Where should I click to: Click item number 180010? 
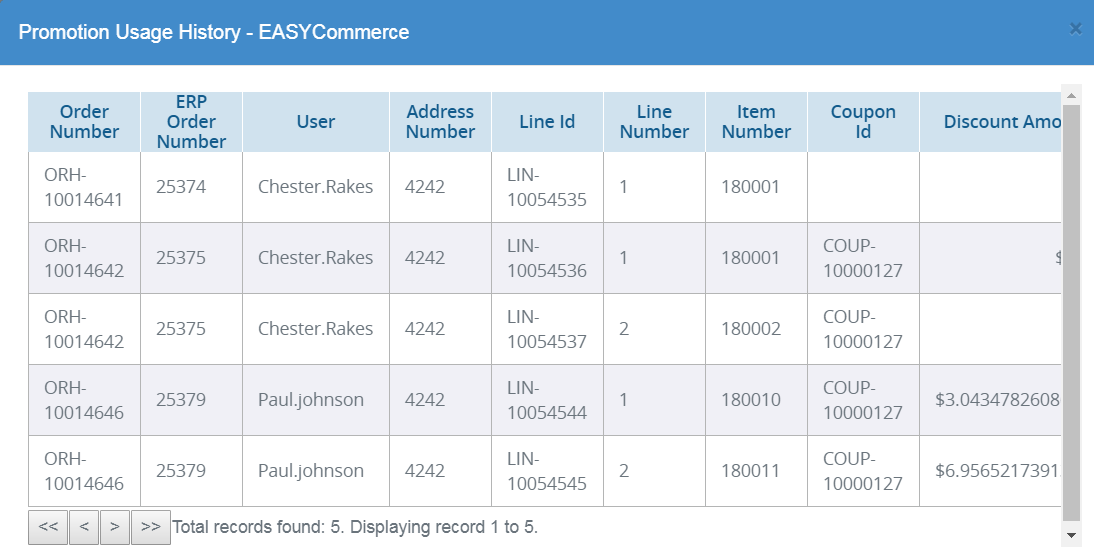[751, 400]
